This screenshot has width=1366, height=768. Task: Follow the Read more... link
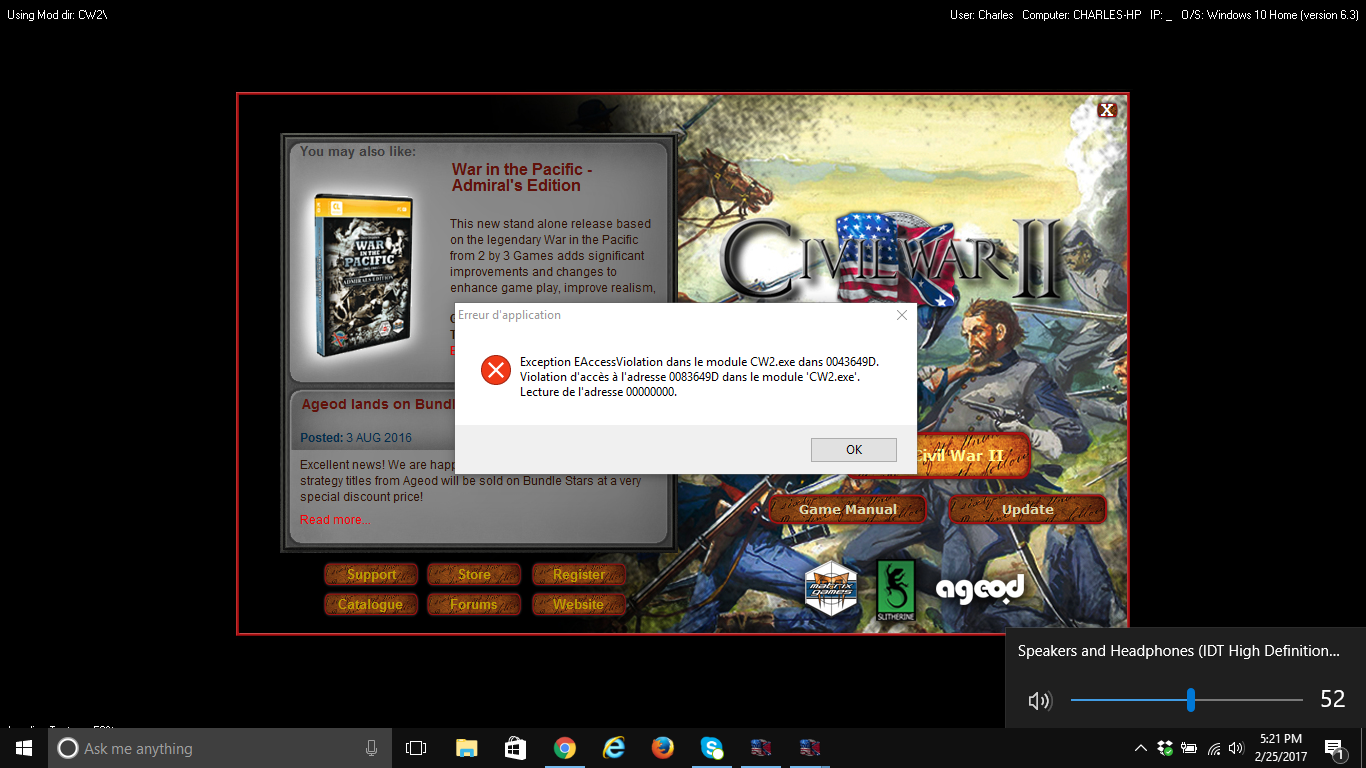click(x=335, y=520)
